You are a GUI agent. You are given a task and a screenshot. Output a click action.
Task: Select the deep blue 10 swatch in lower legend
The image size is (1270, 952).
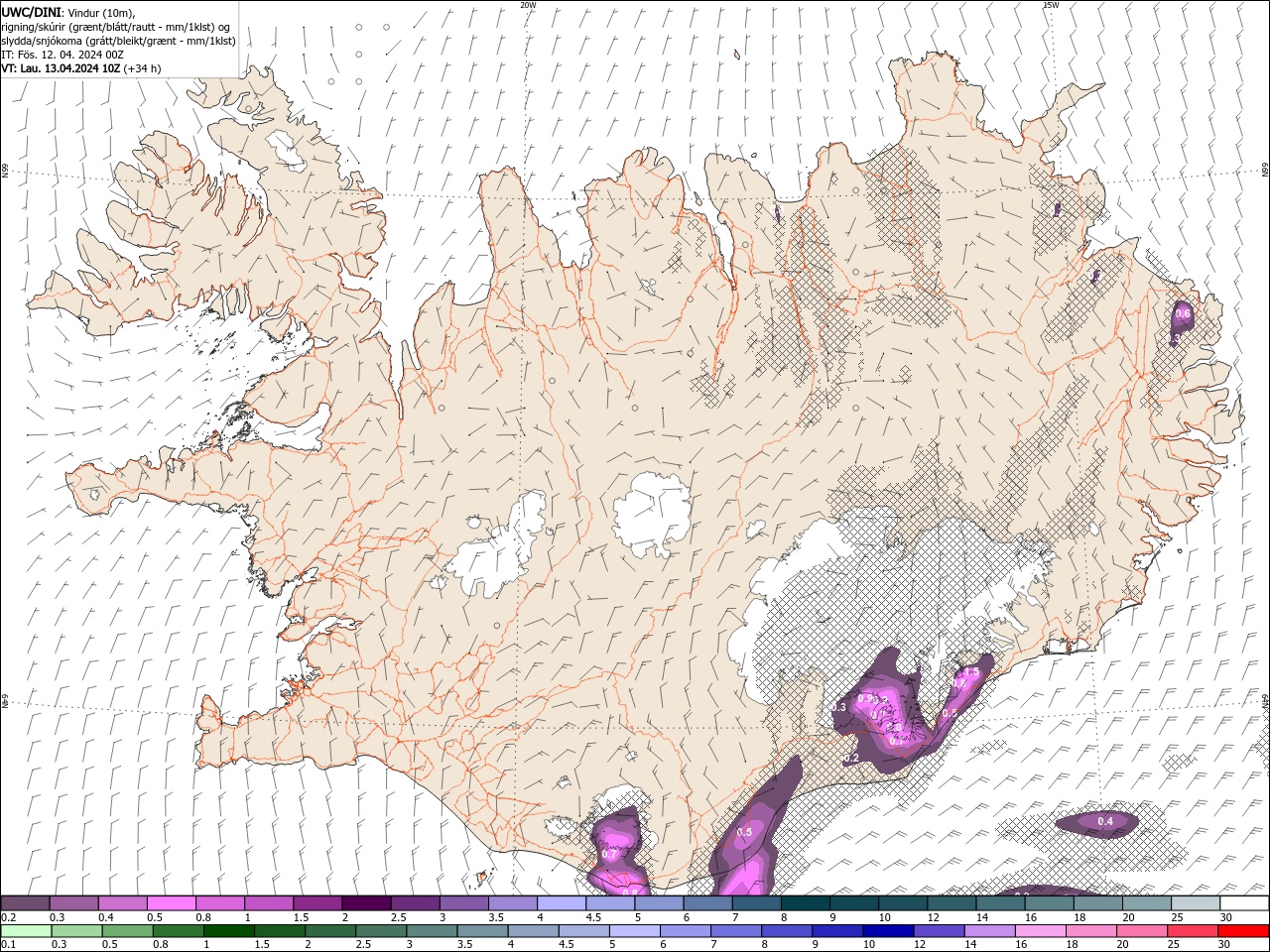(888, 931)
